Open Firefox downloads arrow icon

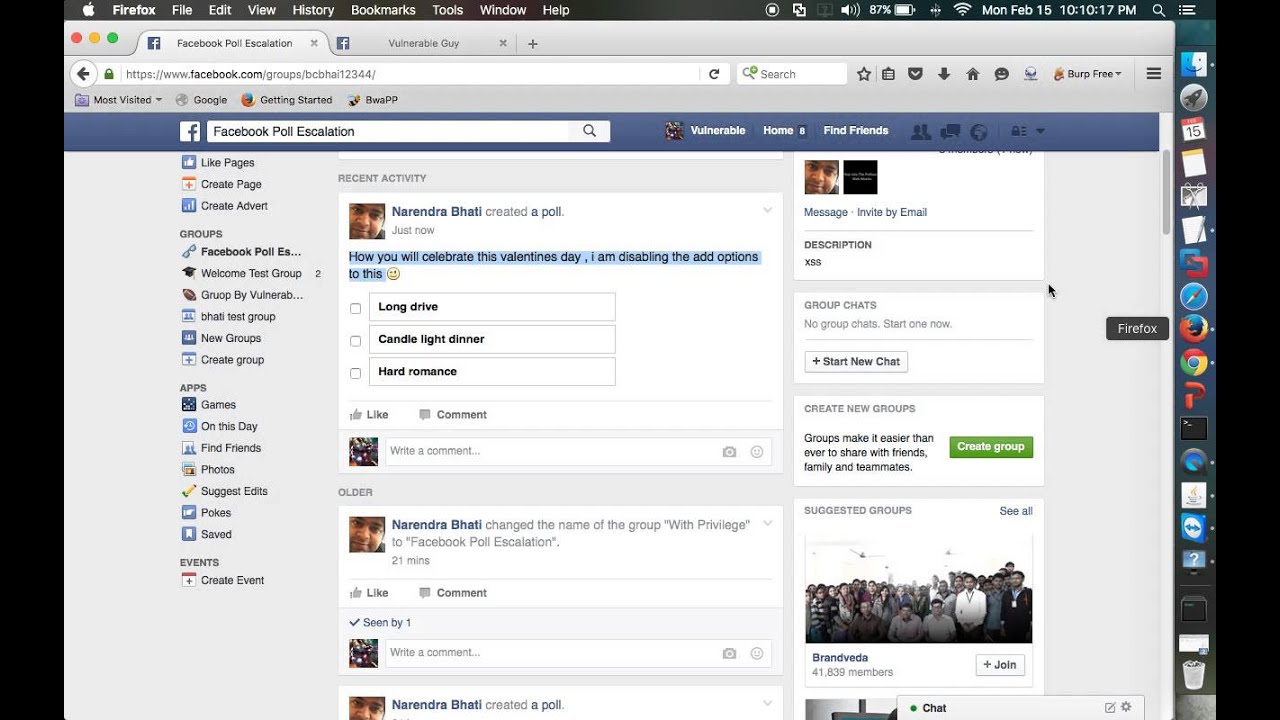pyautogui.click(x=944, y=74)
